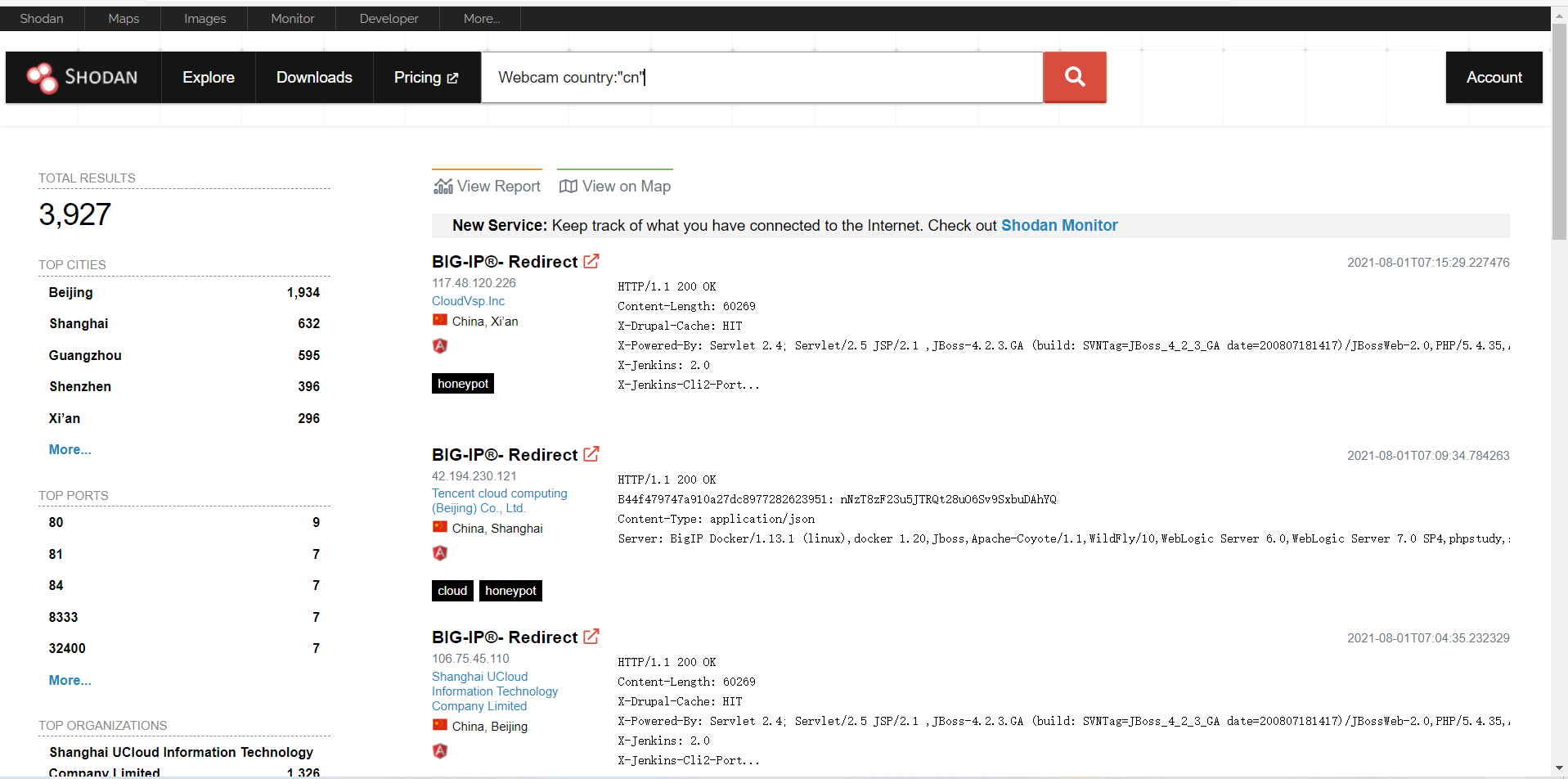Click the red search magnifier button
1568x779 pixels.
coord(1075,77)
